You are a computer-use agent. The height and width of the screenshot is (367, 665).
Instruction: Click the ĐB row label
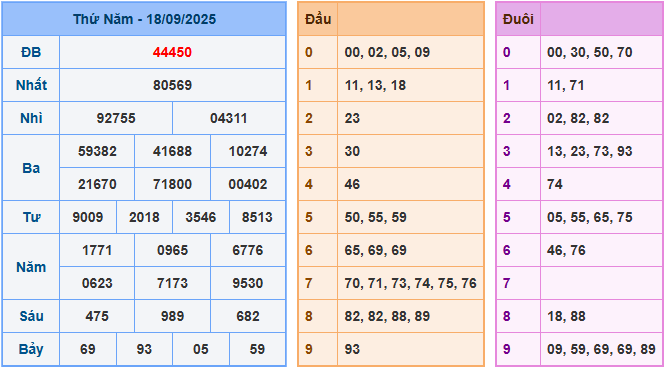click(x=31, y=52)
